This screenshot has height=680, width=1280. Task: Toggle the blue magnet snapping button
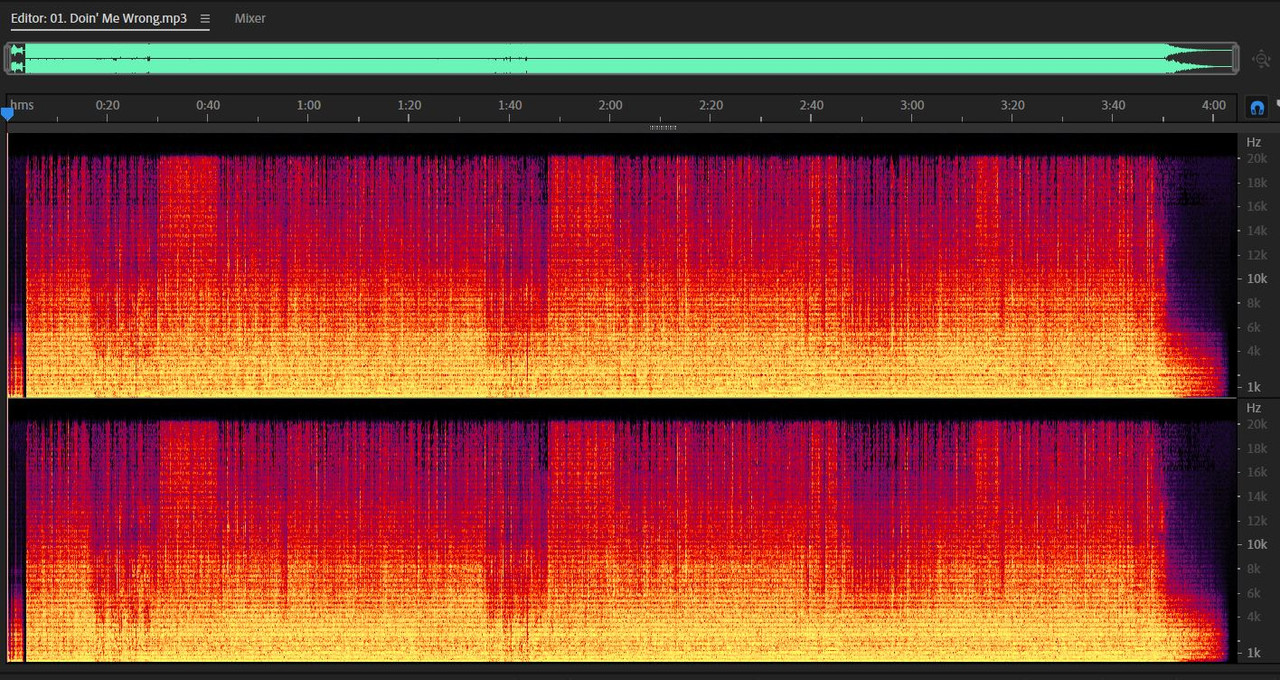click(1257, 107)
